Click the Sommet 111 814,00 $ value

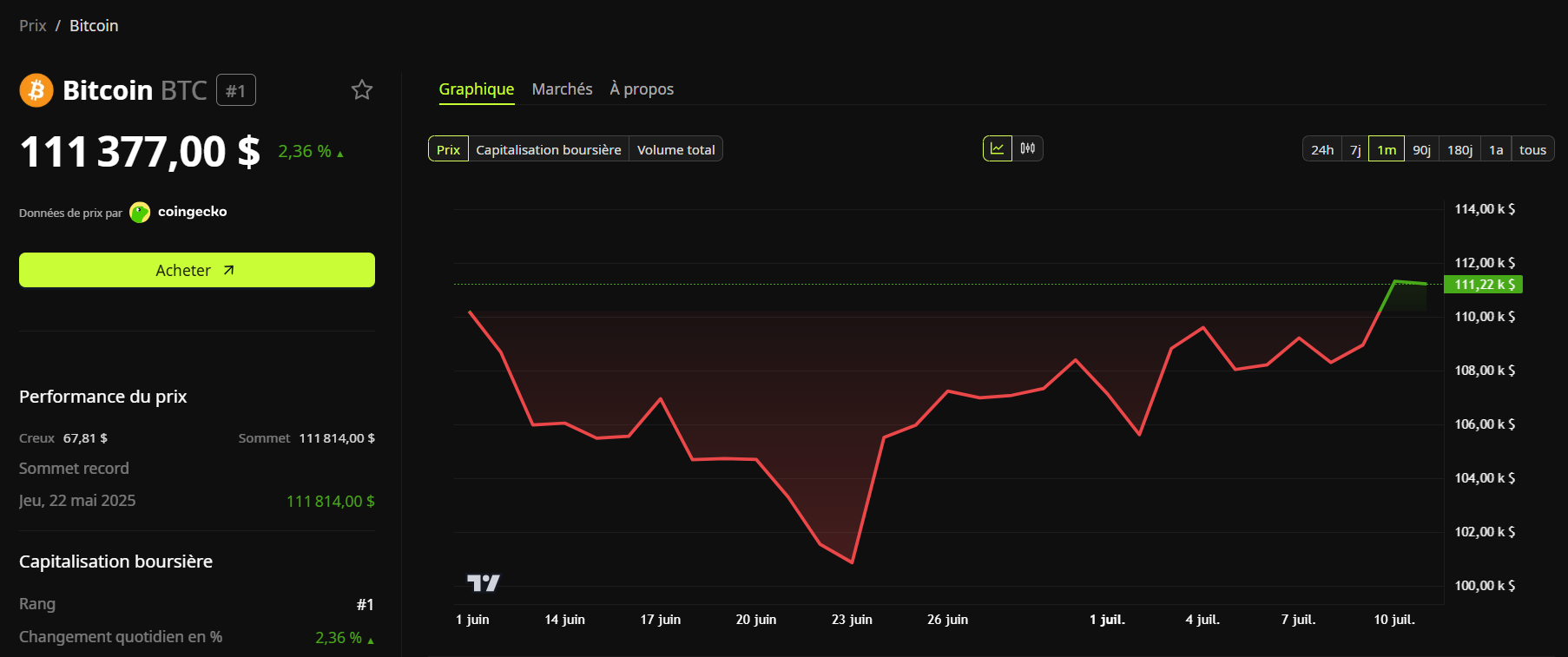point(337,438)
